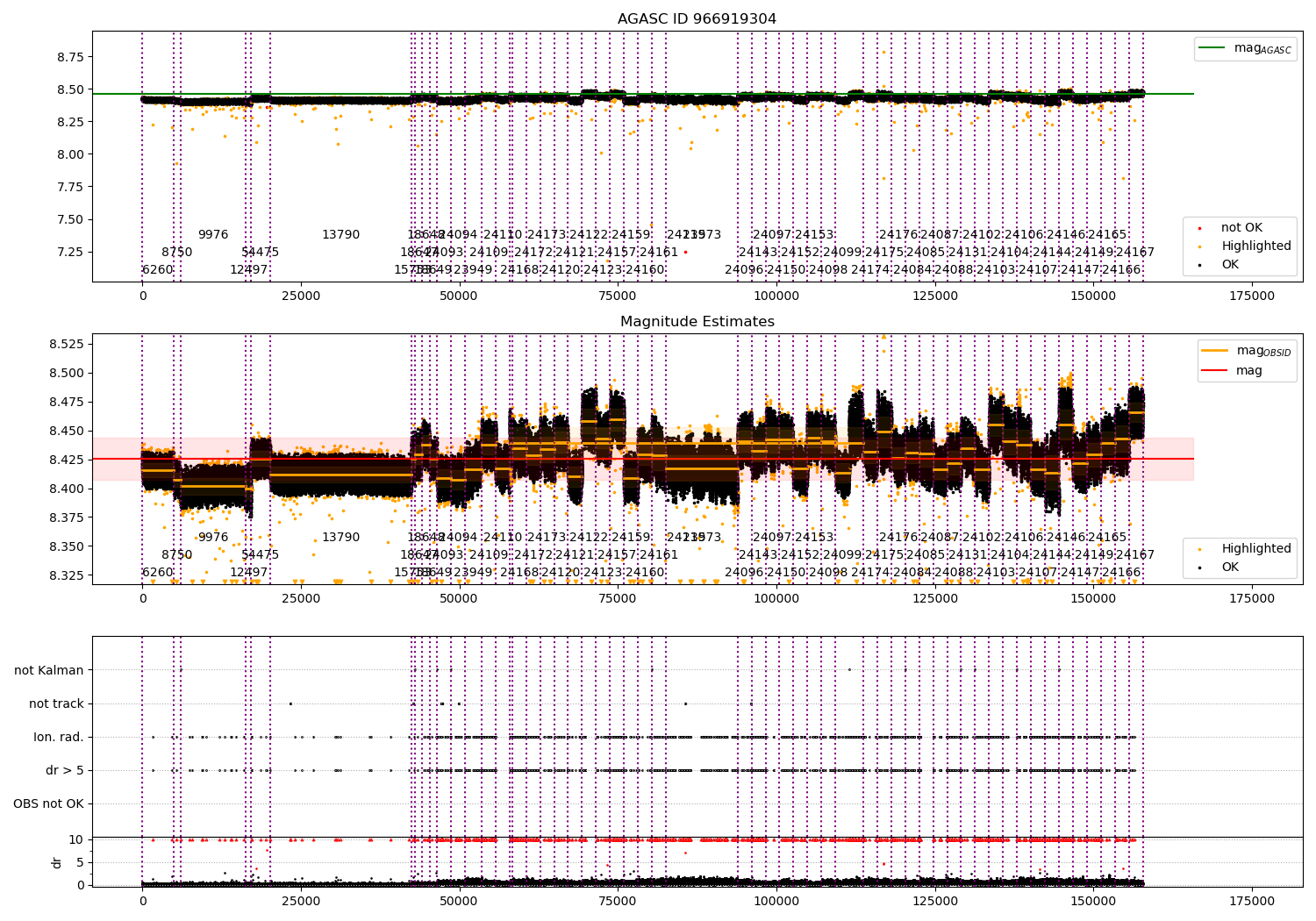Click the 8.325 y-tick of the middle plot
The image size is (1316, 921).
click(67, 575)
